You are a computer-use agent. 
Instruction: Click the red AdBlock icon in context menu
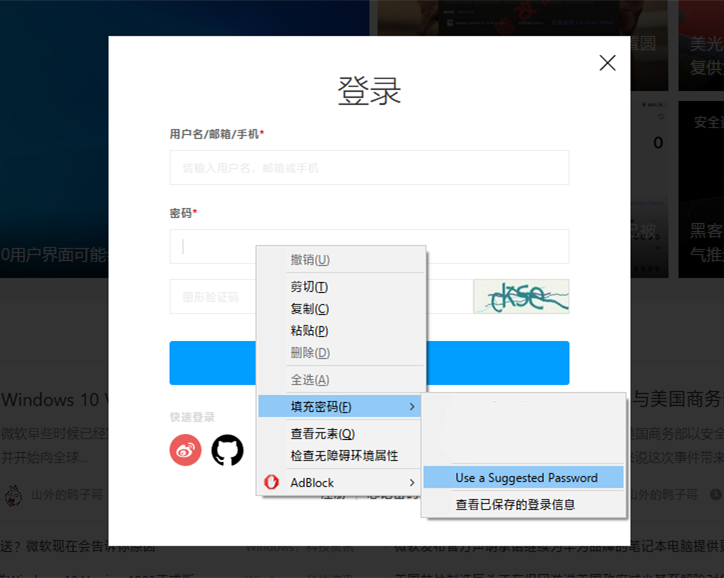(x=271, y=482)
